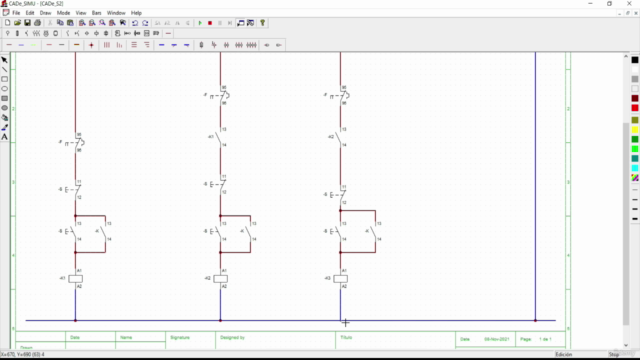Pick the bright red color swatch
This screenshot has height=360, width=640.
pyautogui.click(x=635, y=108)
